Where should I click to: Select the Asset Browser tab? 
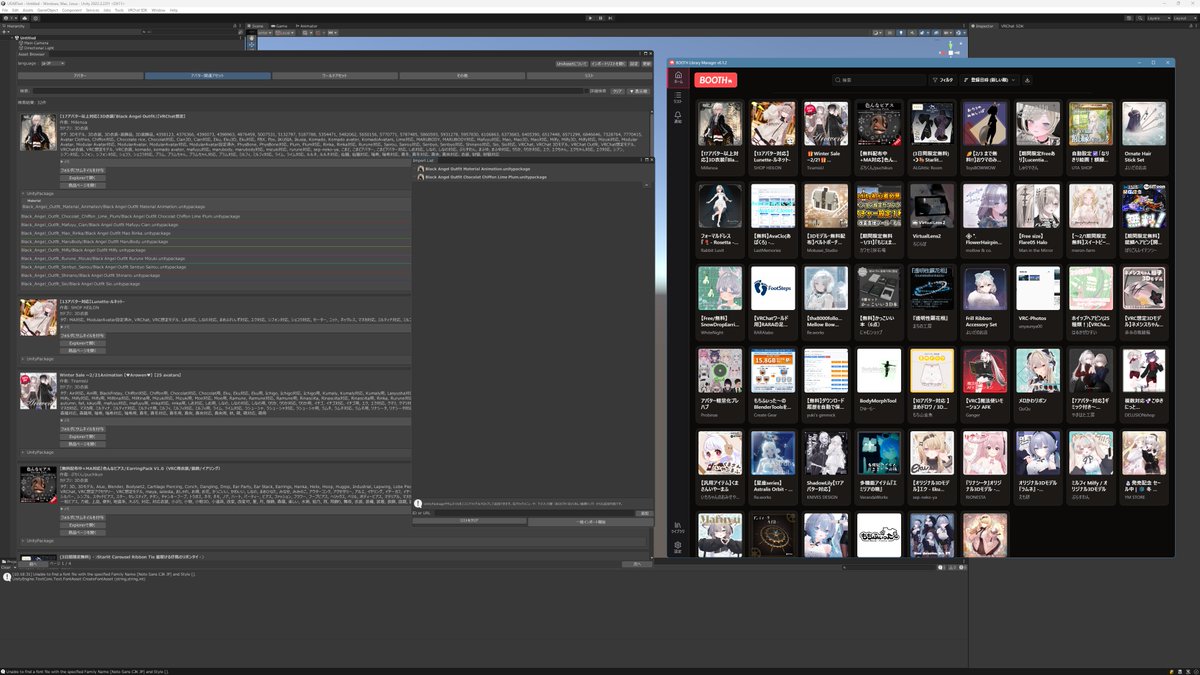pyautogui.click(x=30, y=54)
